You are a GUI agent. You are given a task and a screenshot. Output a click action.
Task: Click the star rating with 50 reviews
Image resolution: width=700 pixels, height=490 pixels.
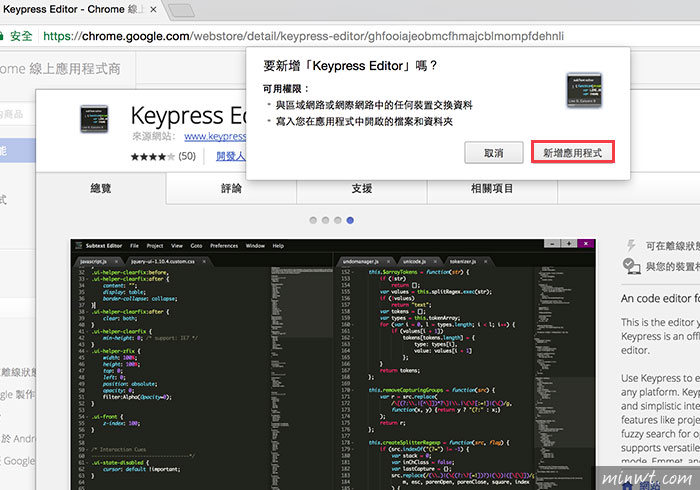click(163, 156)
